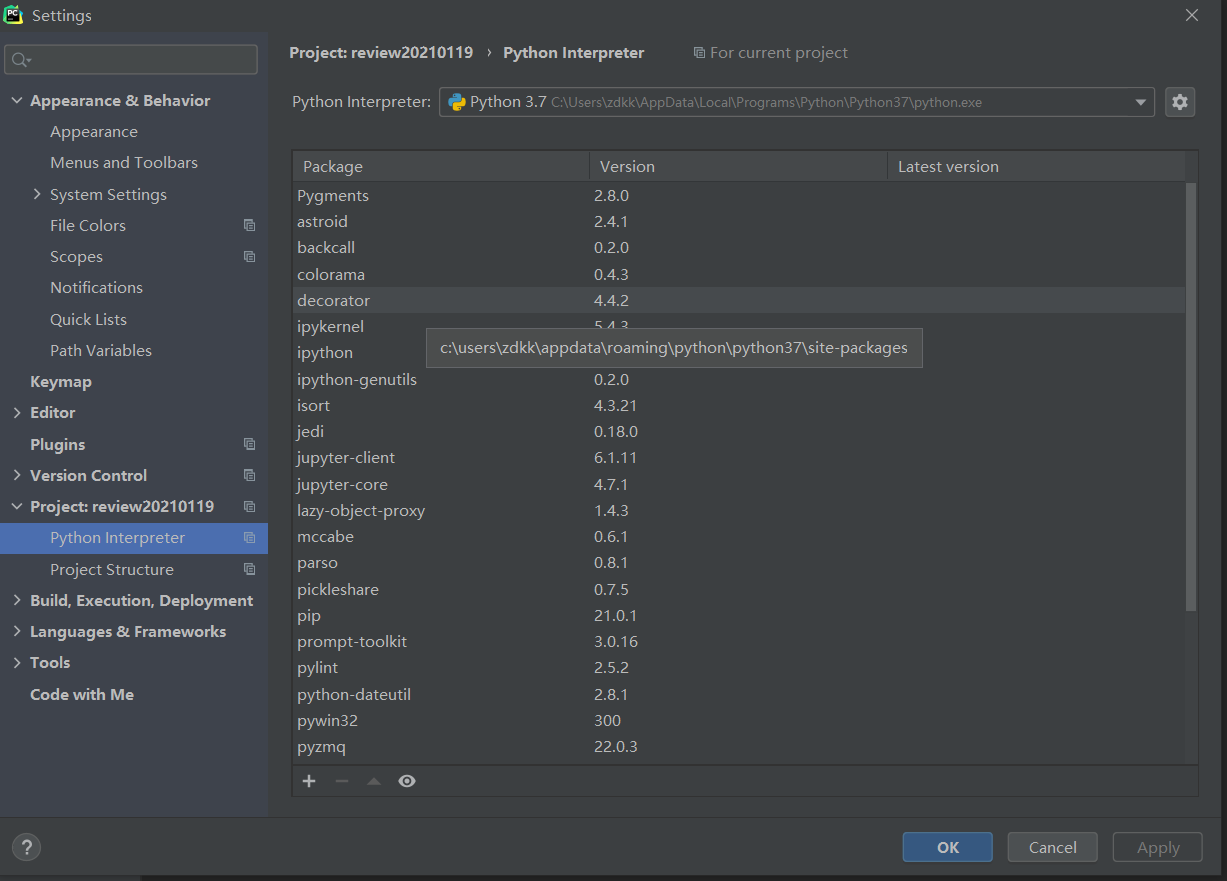Viewport: 1227px width, 881px height.
Task: Select the lazy-object-proxy package row
Action: pos(739,511)
